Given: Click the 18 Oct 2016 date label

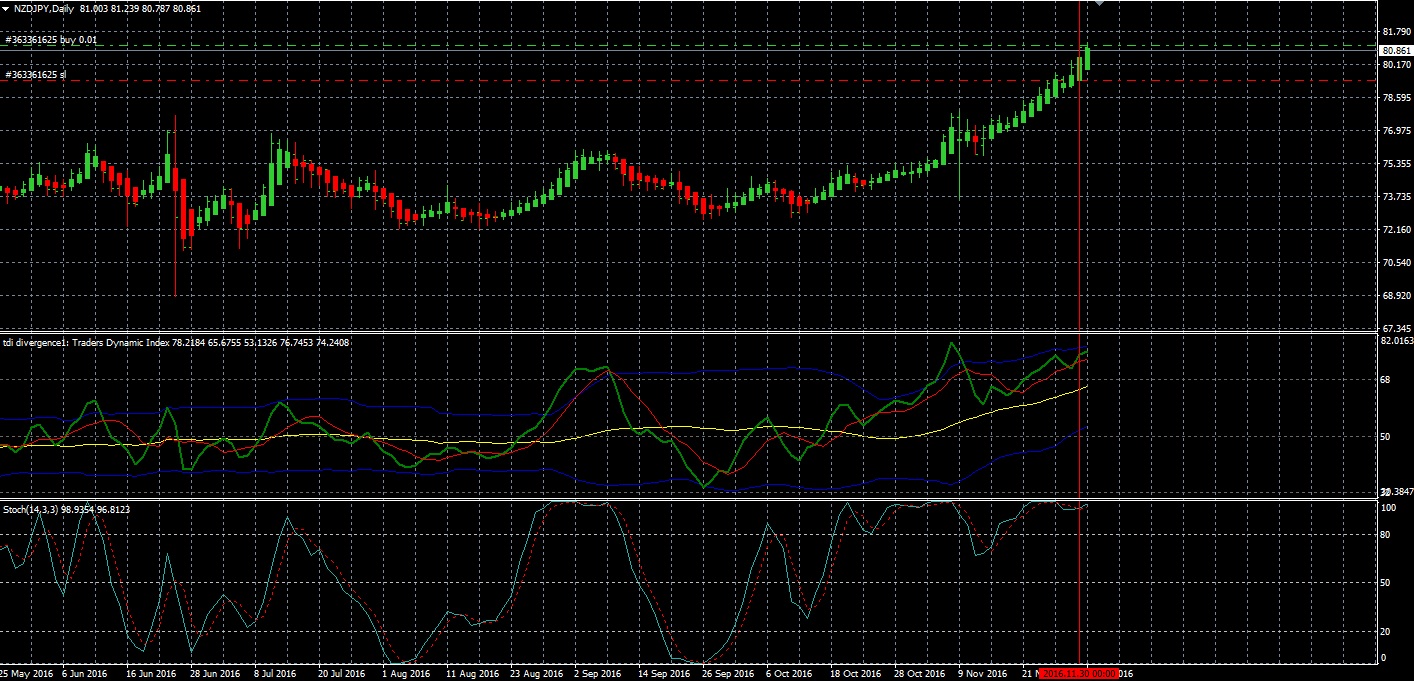Looking at the screenshot, I should point(854,674).
